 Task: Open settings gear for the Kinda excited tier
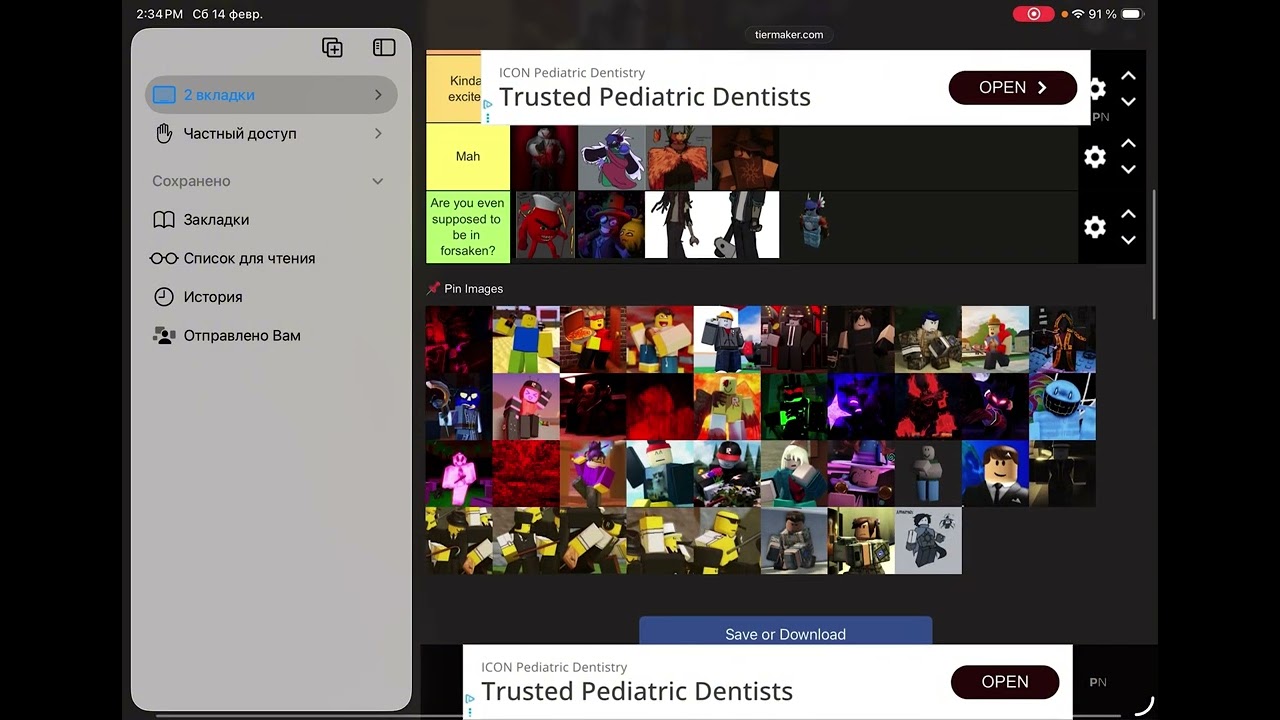[1097, 89]
